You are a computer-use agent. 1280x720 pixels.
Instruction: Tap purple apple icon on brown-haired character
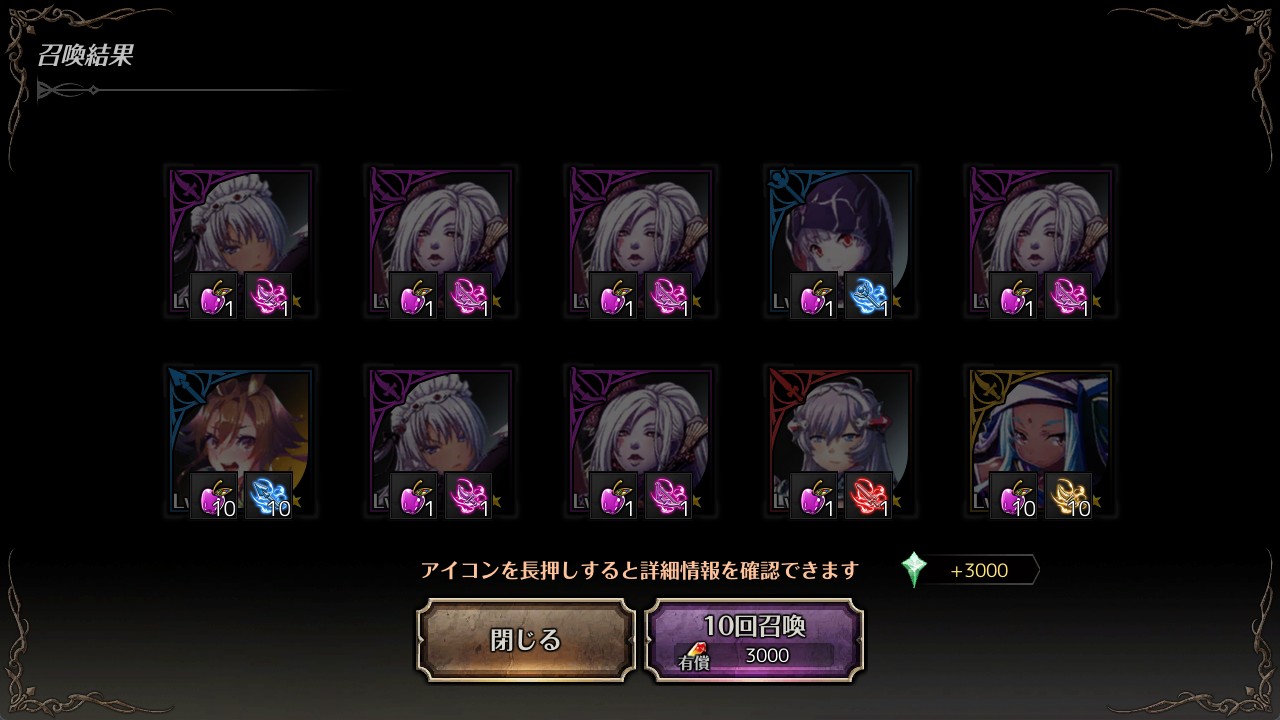(x=214, y=496)
